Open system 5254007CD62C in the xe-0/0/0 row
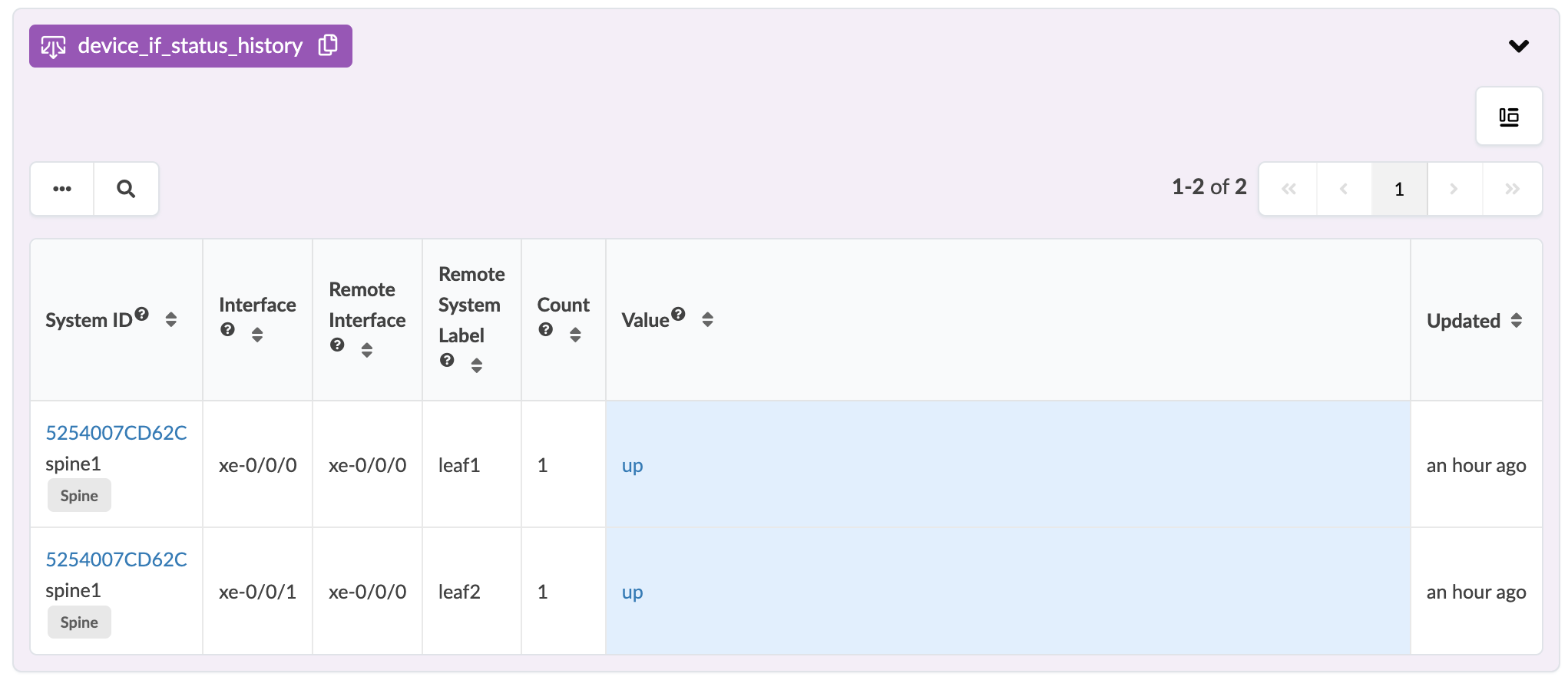 coord(116,433)
